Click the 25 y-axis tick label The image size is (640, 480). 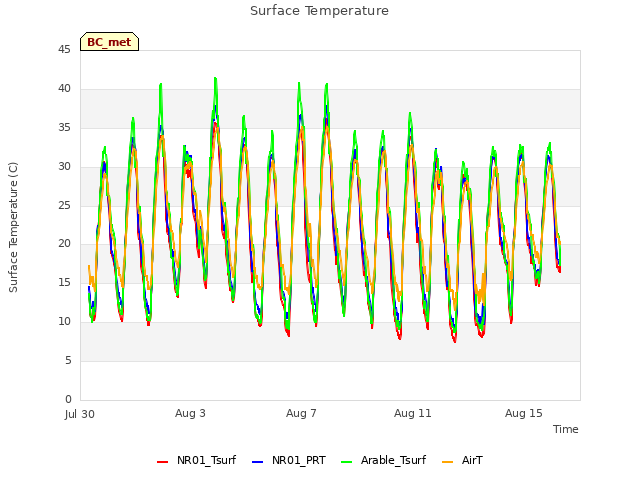(x=64, y=205)
